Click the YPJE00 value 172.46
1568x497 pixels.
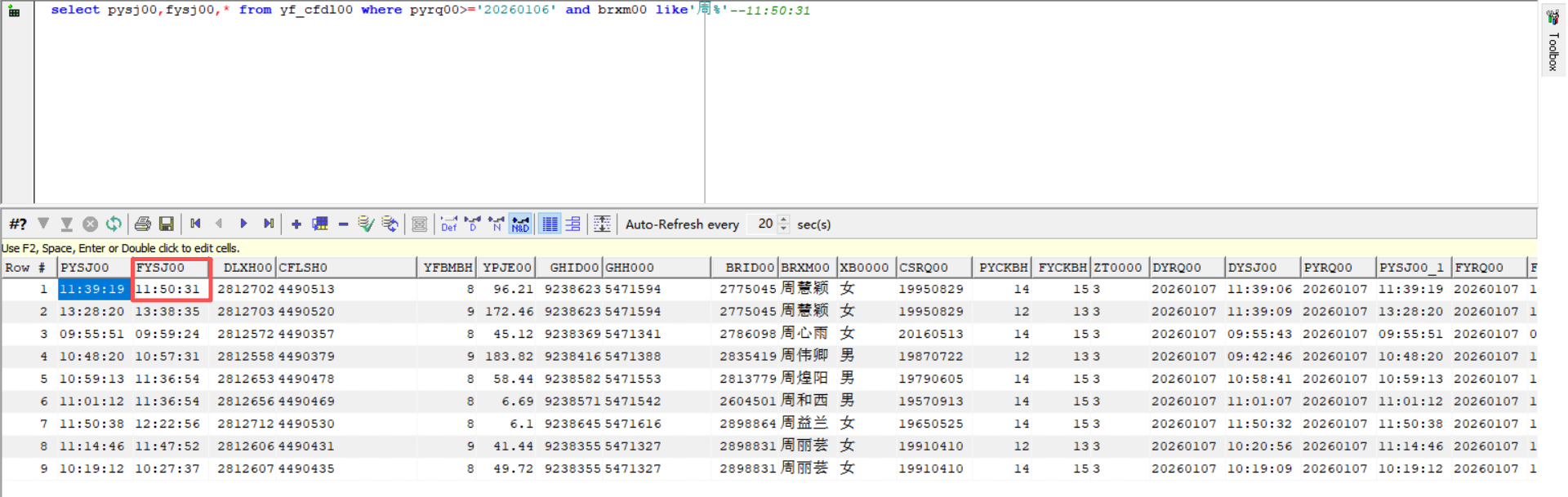[506, 312]
